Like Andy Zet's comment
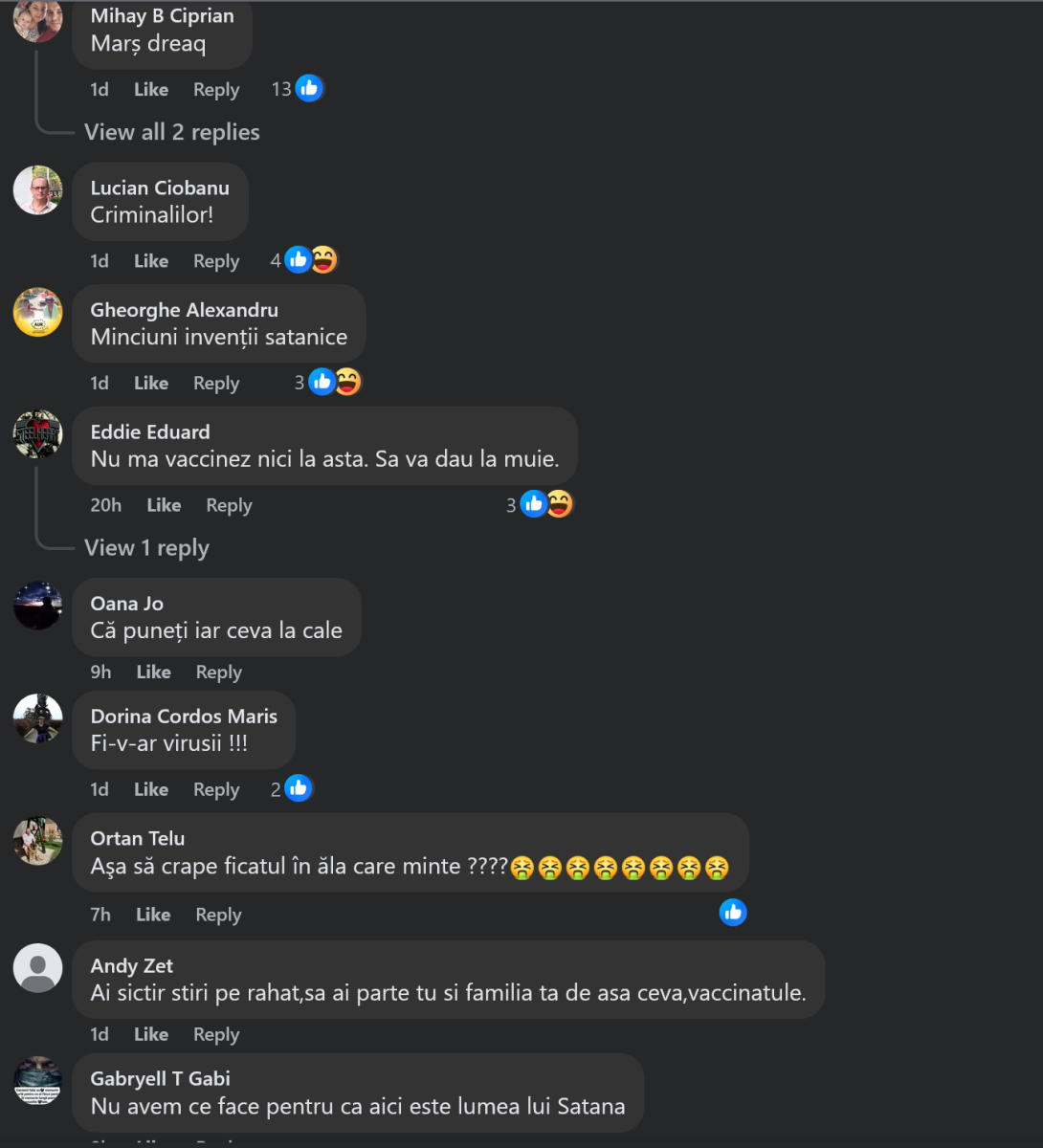This screenshot has width=1043, height=1148. (151, 1034)
